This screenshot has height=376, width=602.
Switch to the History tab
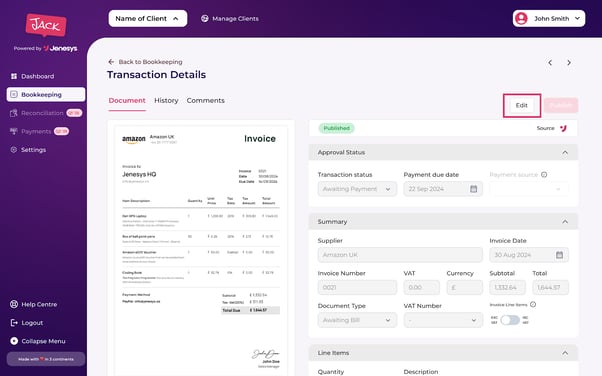pos(166,101)
